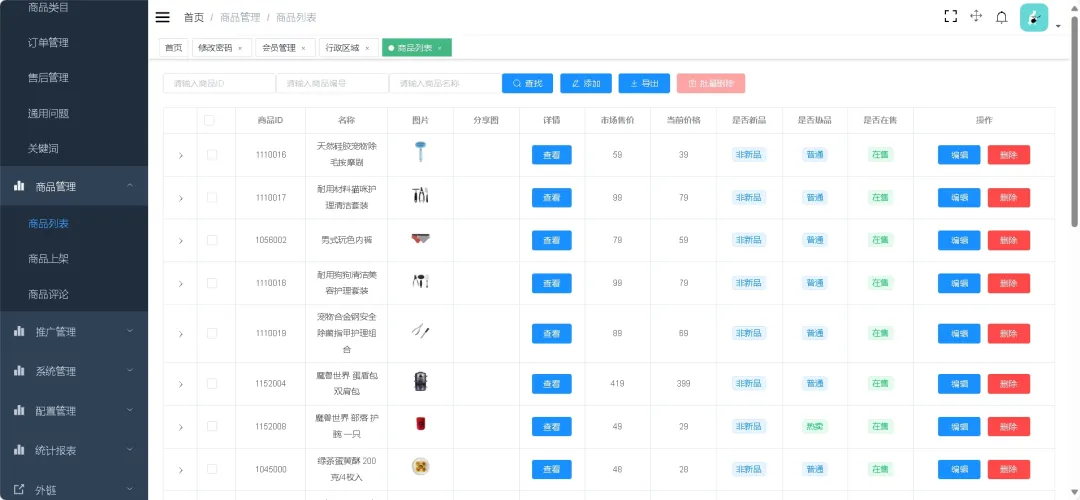This screenshot has width=1080, height=500.
Task: Expand row details for product 1056002
Action: coord(180,241)
